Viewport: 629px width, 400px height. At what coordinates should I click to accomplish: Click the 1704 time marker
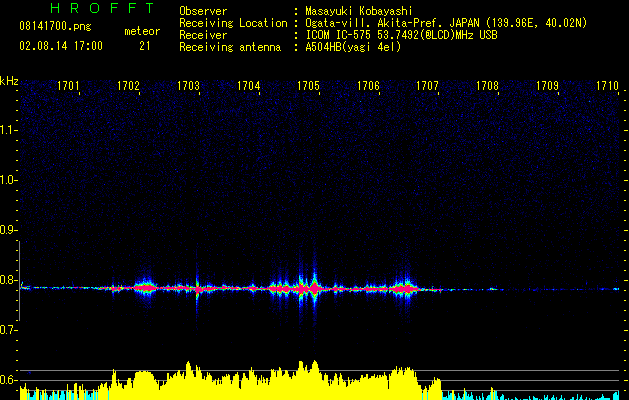(248, 86)
